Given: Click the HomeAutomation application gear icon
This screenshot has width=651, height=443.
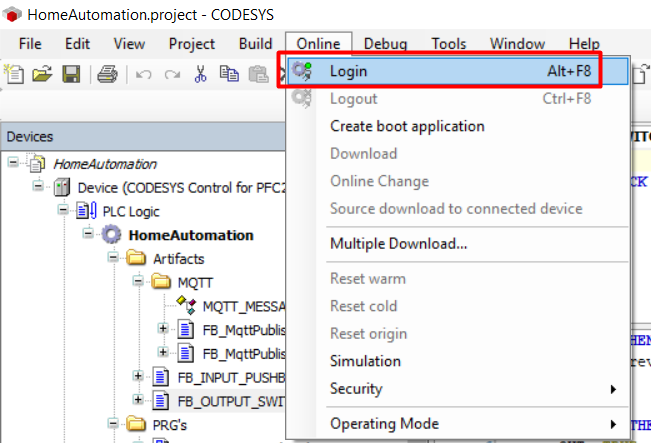Looking at the screenshot, I should [112, 235].
